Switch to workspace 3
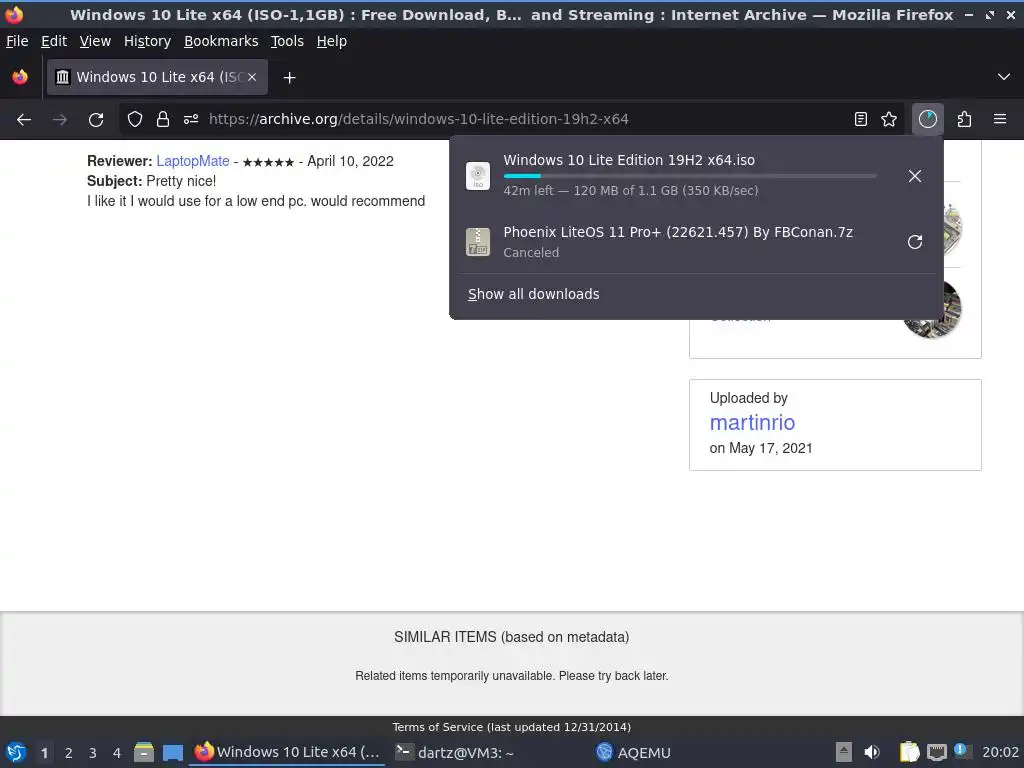The width and height of the screenshot is (1024, 768). tap(93, 753)
